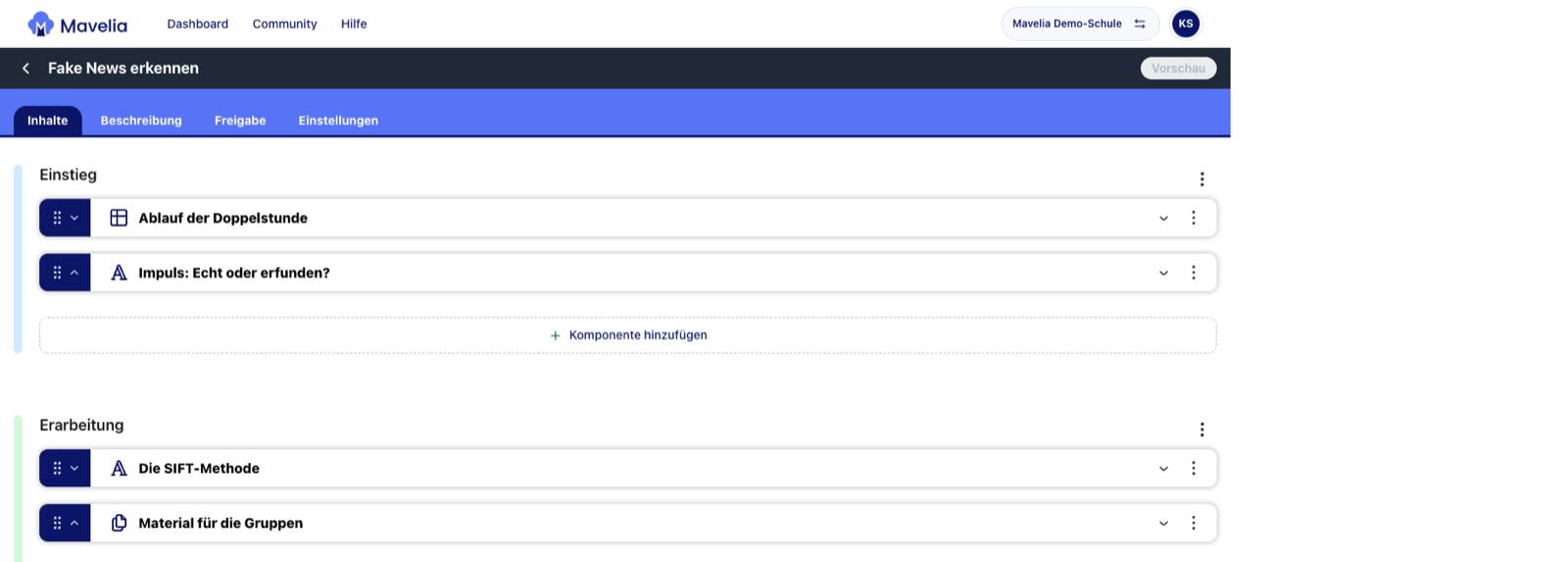Go back using the arrow beside Fake News erkennen

pyautogui.click(x=26, y=69)
